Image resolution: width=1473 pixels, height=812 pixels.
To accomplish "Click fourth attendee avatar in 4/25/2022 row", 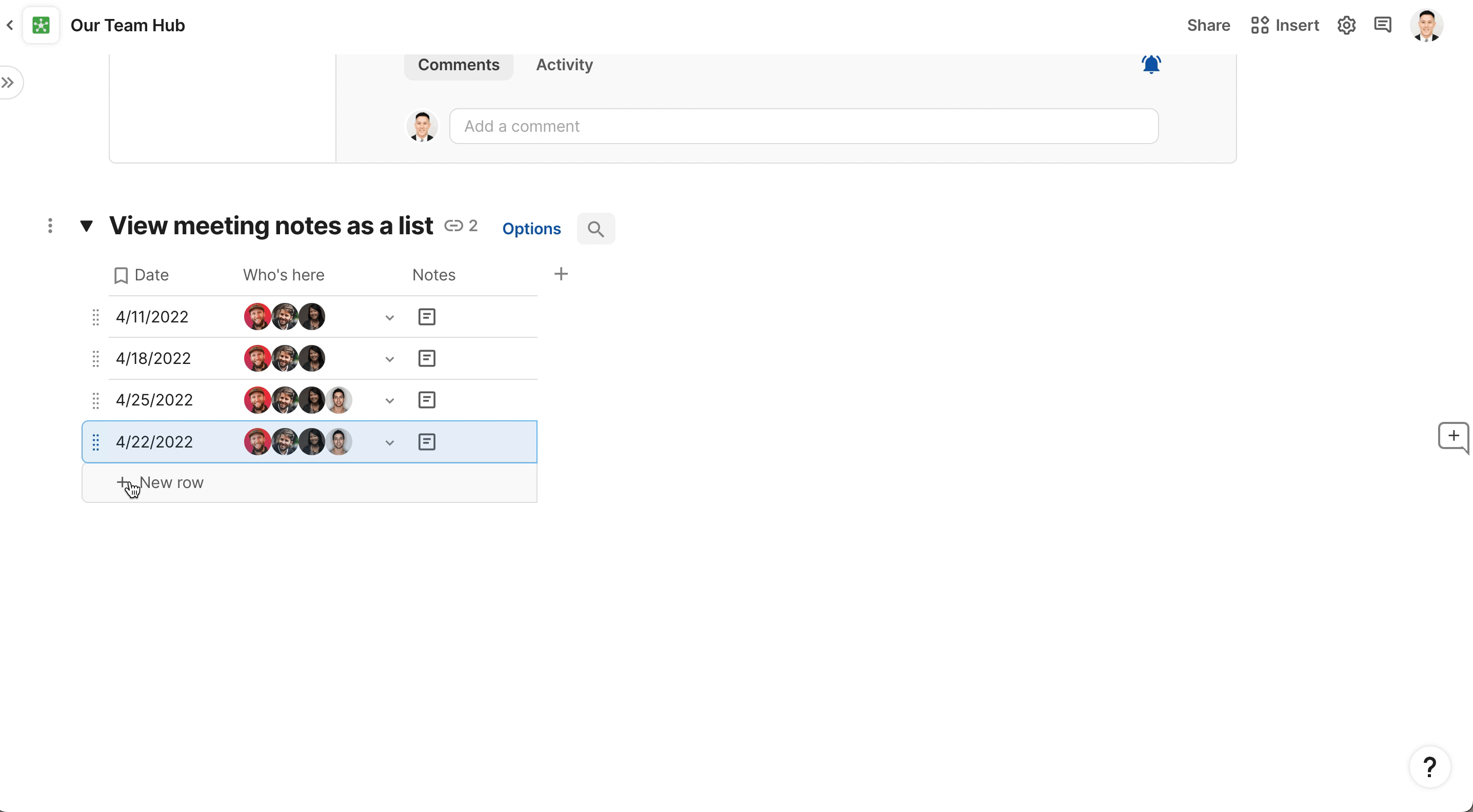I will coord(339,400).
